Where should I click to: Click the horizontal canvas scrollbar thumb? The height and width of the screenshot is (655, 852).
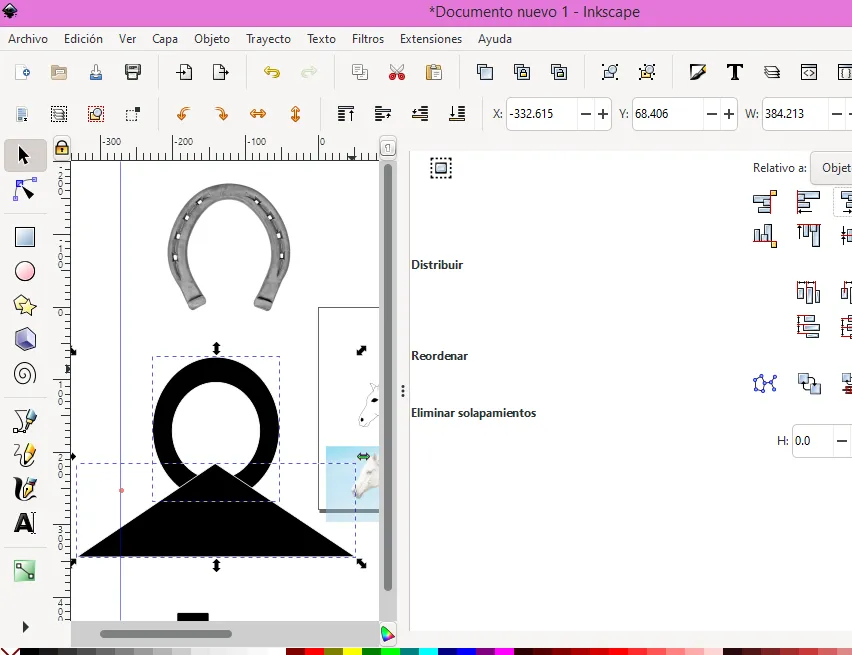pyautogui.click(x=166, y=634)
